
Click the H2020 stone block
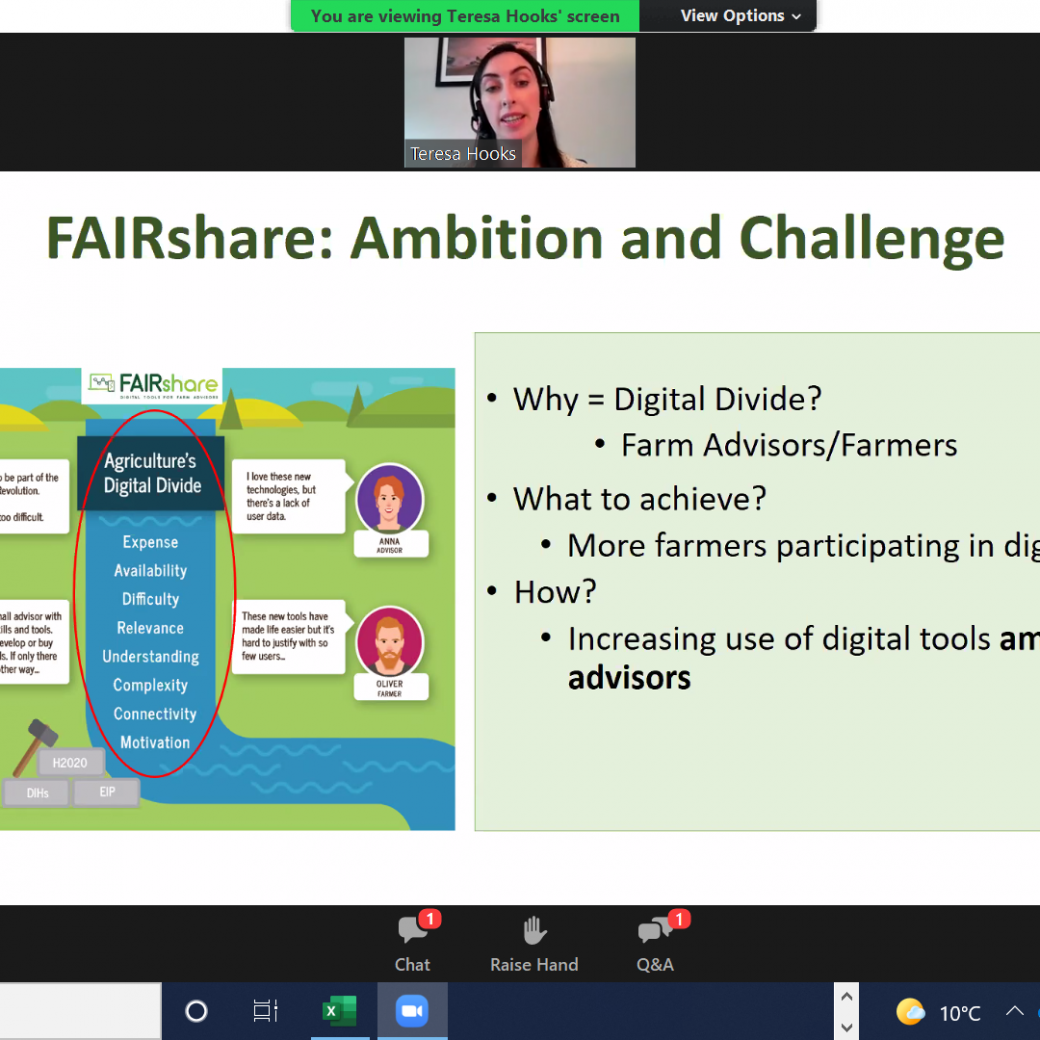70,763
